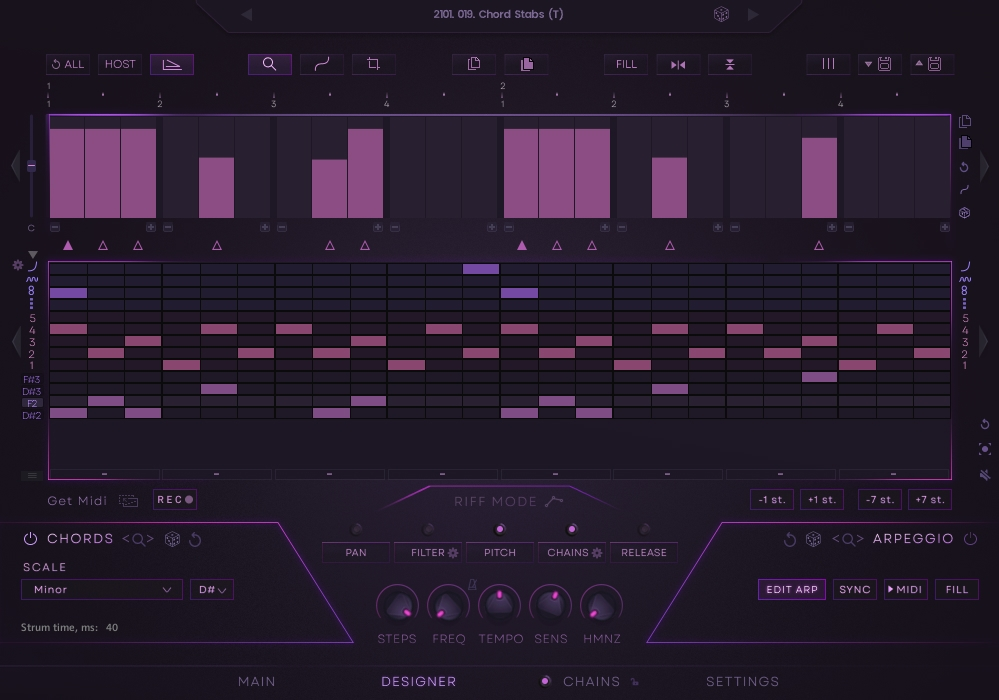Click the paste pattern icon in toolbar
The image size is (999, 700).
tap(526, 64)
